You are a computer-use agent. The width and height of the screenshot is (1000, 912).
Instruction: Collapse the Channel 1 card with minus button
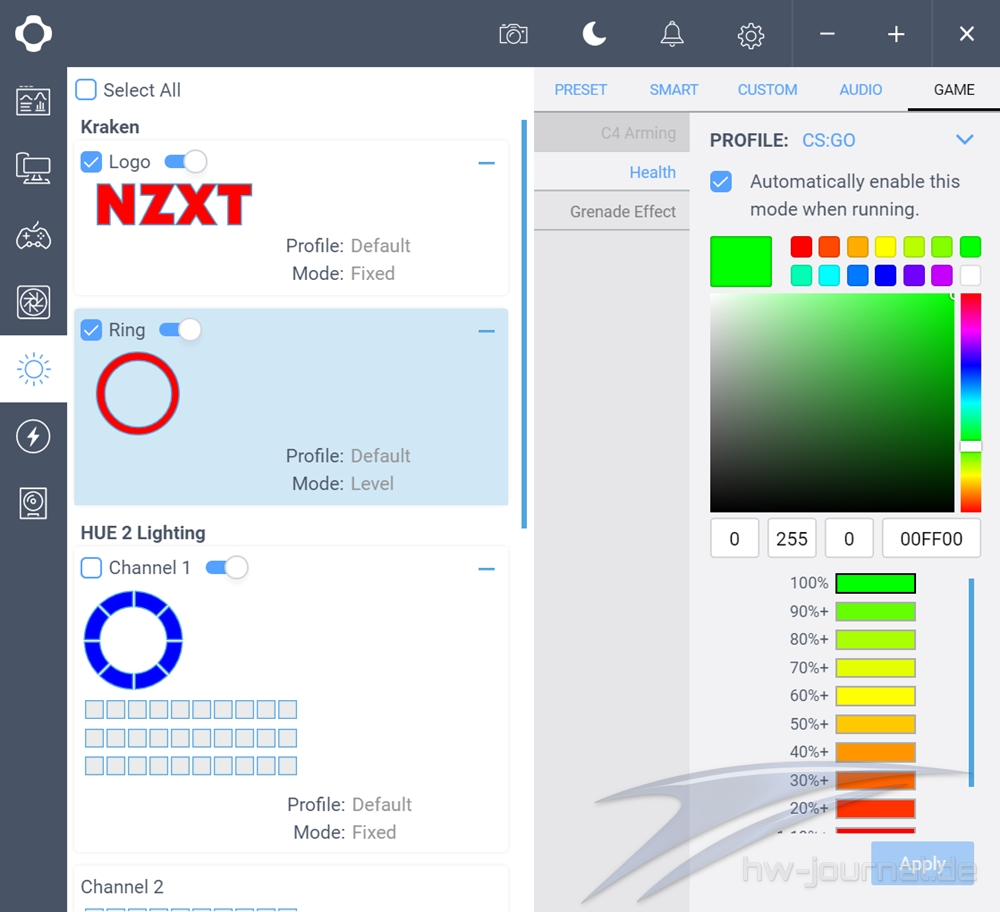(487, 569)
